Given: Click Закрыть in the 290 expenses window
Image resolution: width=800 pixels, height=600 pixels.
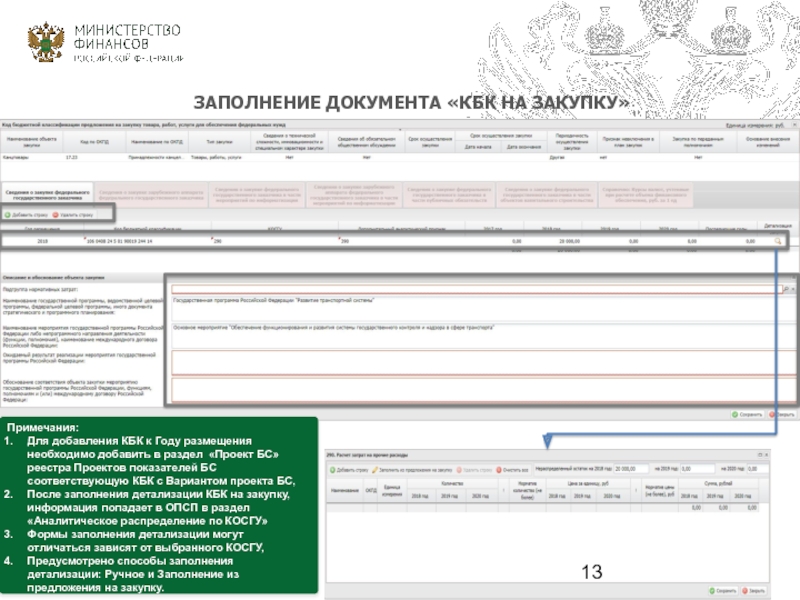Looking at the screenshot, I should [754, 591].
